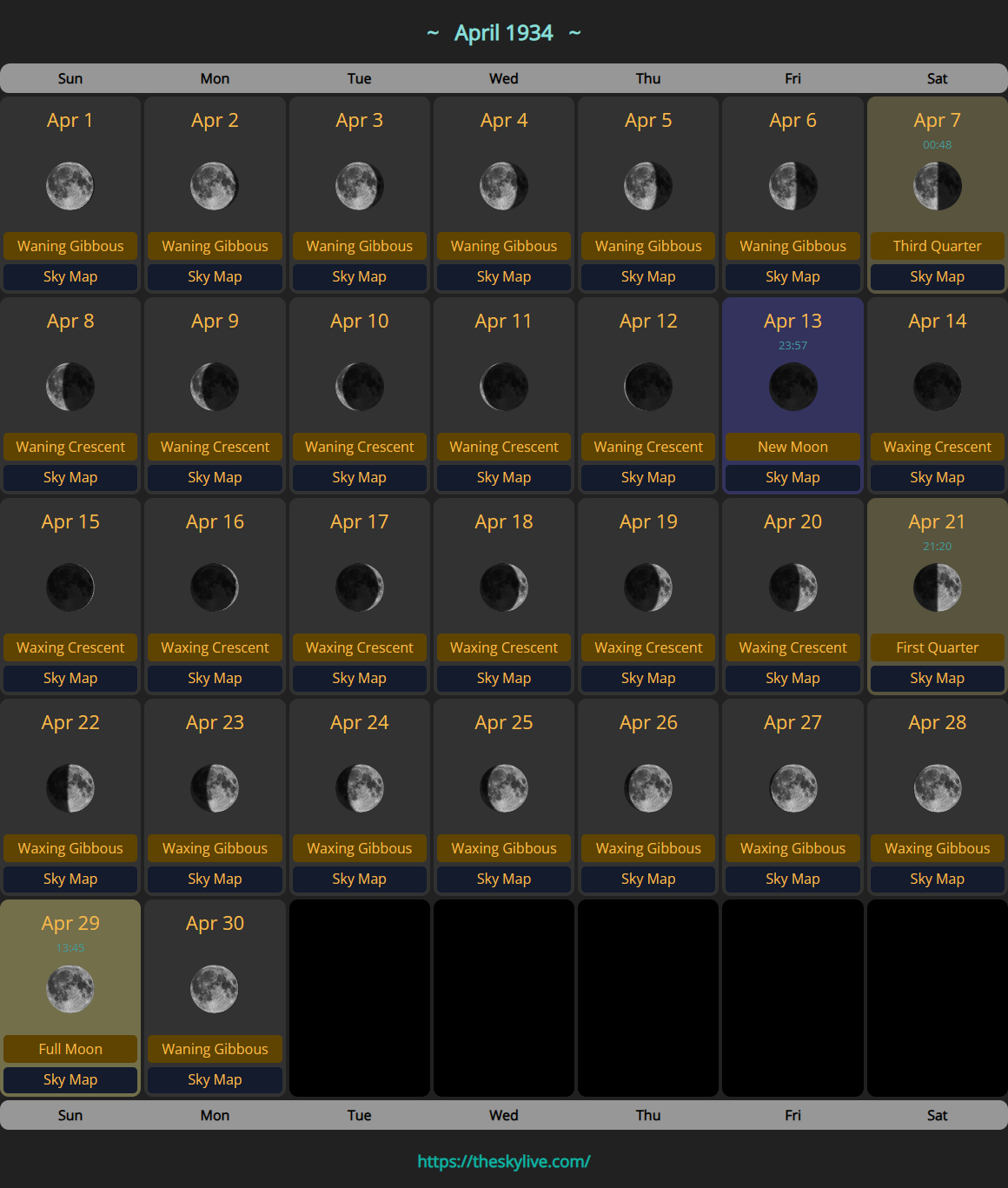1008x1188 pixels.
Task: Open the Sky Map for Apr 19
Action: [648, 679]
